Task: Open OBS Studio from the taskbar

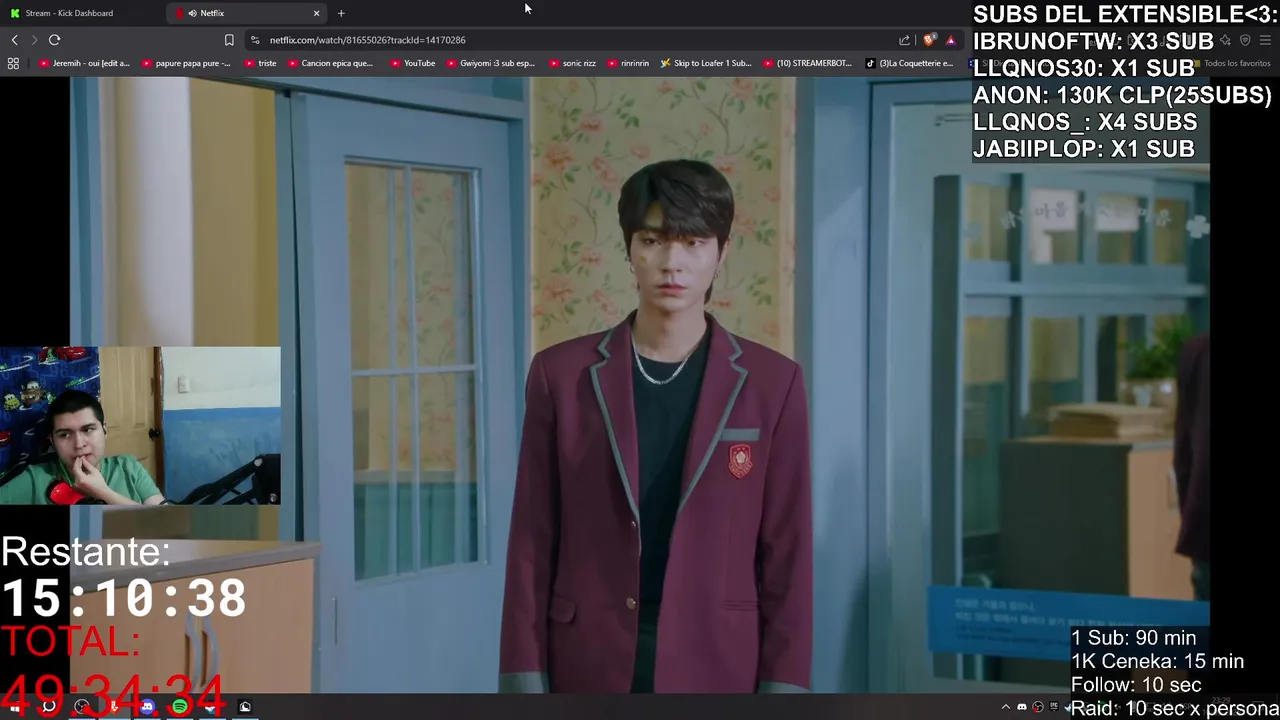Action: pyautogui.click(x=82, y=707)
